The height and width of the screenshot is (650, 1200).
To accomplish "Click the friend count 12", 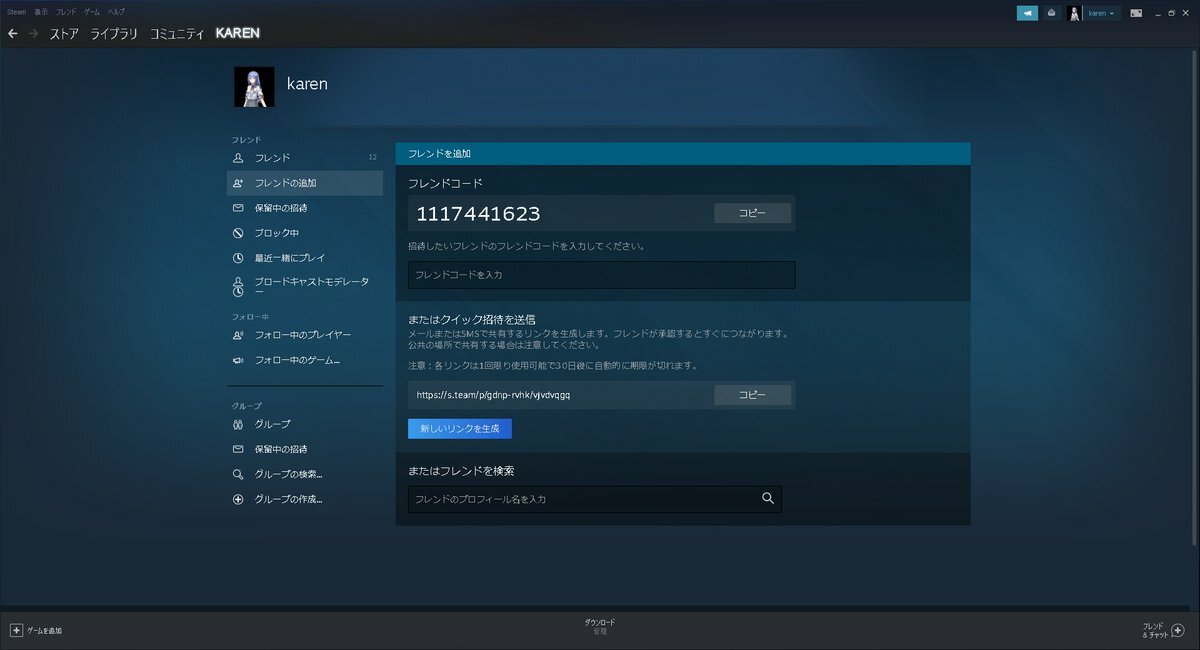I will point(373,158).
